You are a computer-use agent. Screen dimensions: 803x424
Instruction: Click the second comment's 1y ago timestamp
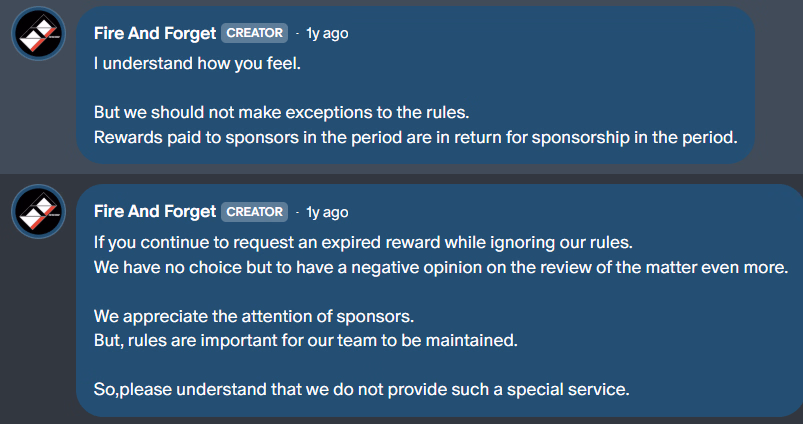pos(327,212)
